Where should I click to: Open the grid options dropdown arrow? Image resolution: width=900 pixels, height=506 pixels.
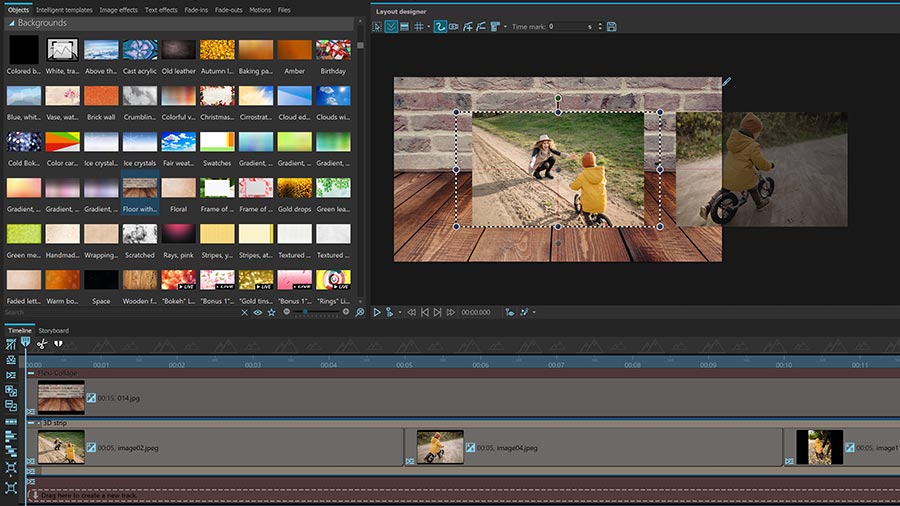[x=429, y=27]
